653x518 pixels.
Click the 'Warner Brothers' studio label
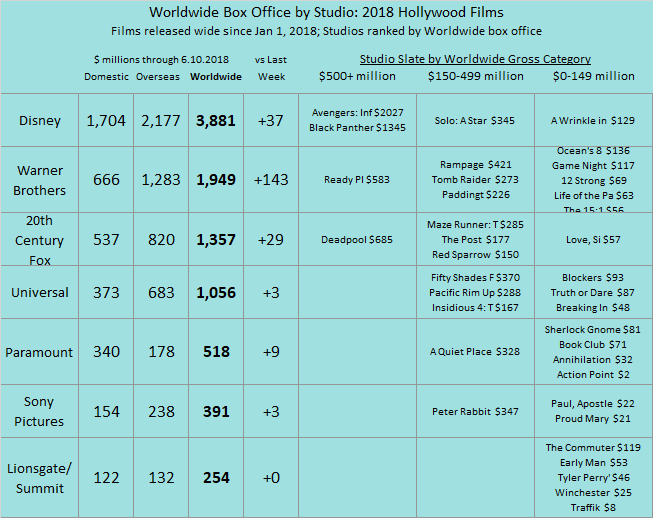coord(40,180)
